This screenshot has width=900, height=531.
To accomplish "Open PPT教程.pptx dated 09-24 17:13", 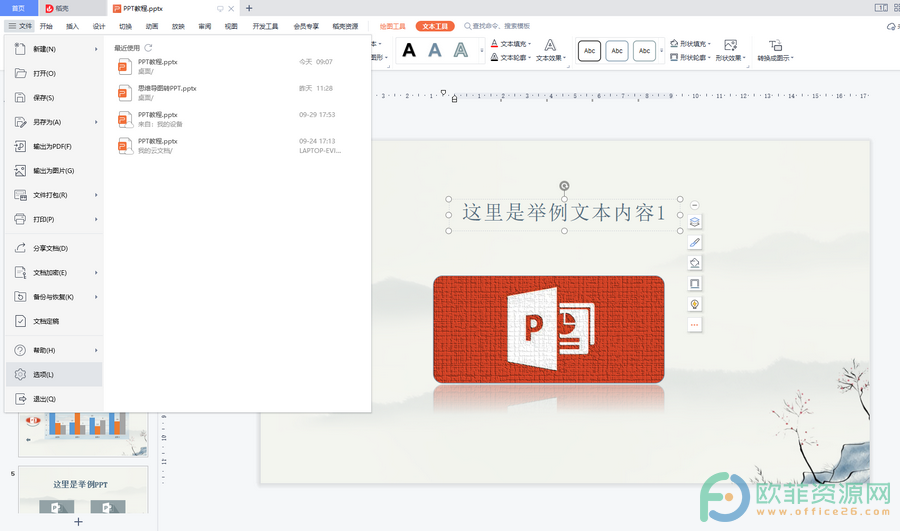I will point(230,145).
